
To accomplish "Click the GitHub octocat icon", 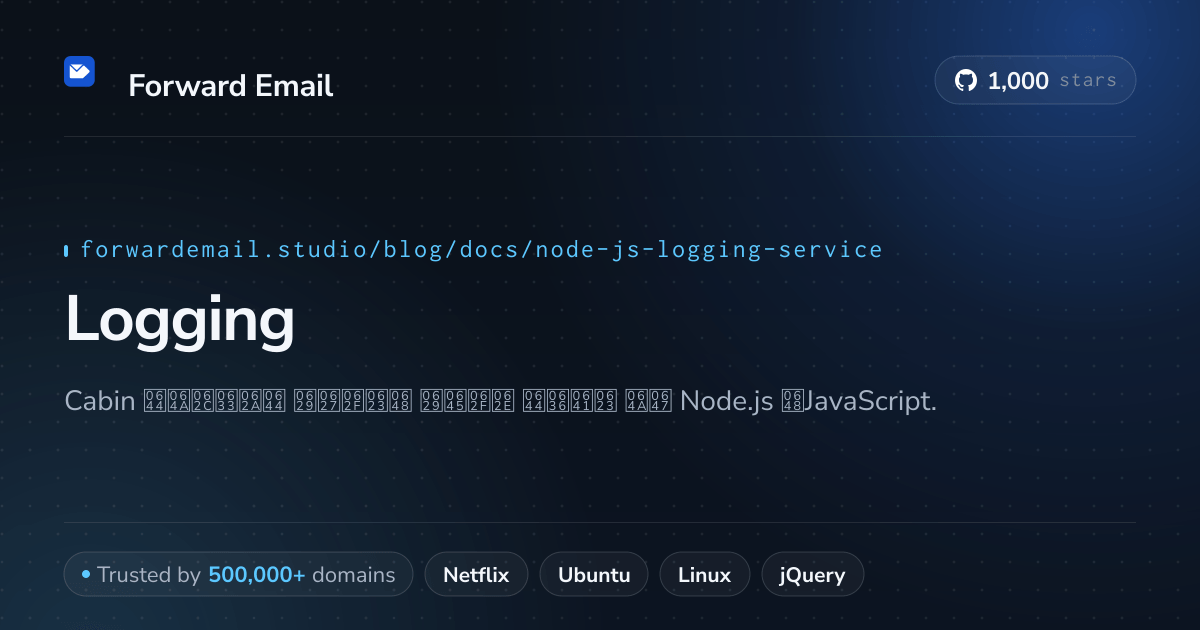I will coord(966,81).
